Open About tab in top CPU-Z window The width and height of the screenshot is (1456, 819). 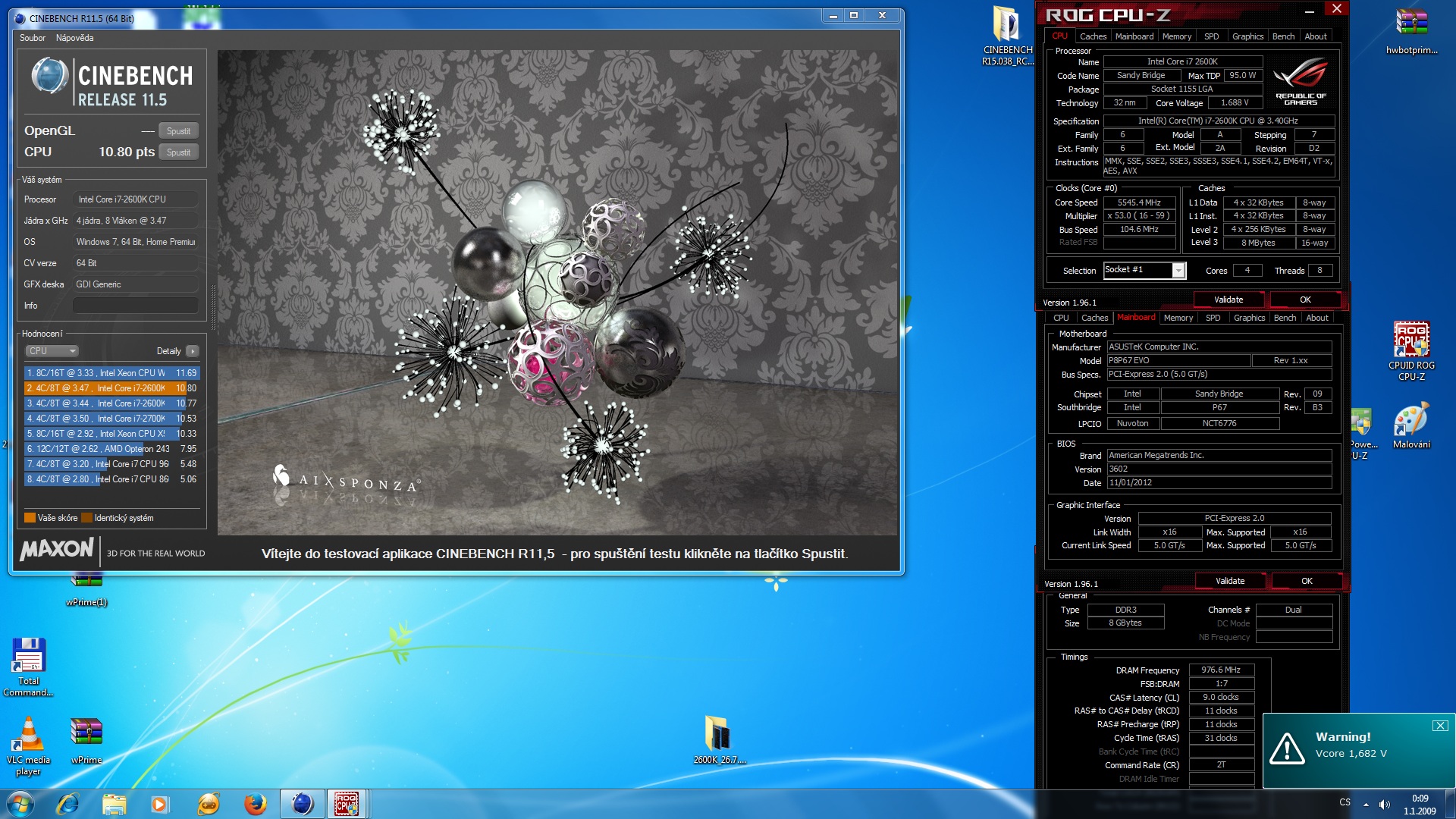[x=1316, y=36]
